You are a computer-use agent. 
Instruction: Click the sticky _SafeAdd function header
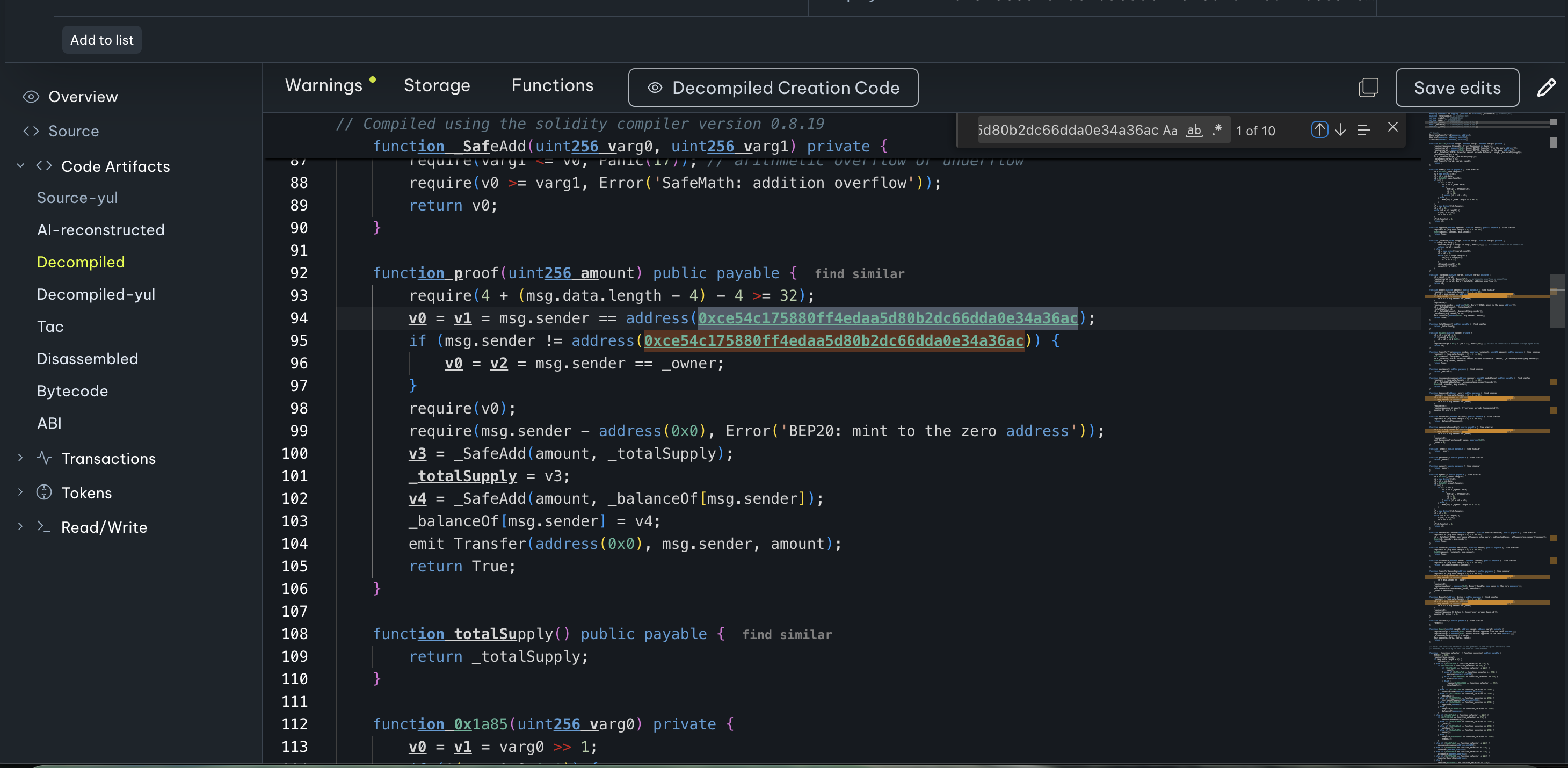point(630,146)
